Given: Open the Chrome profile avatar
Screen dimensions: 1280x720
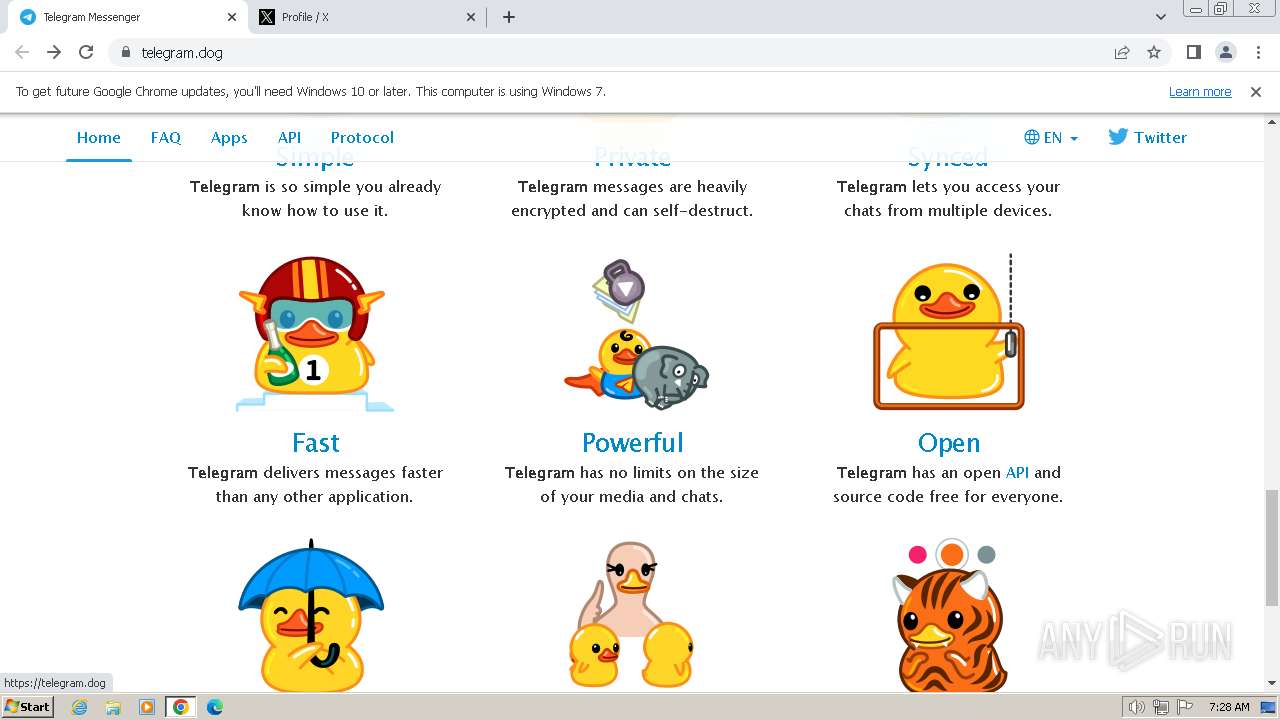Looking at the screenshot, I should (x=1226, y=52).
